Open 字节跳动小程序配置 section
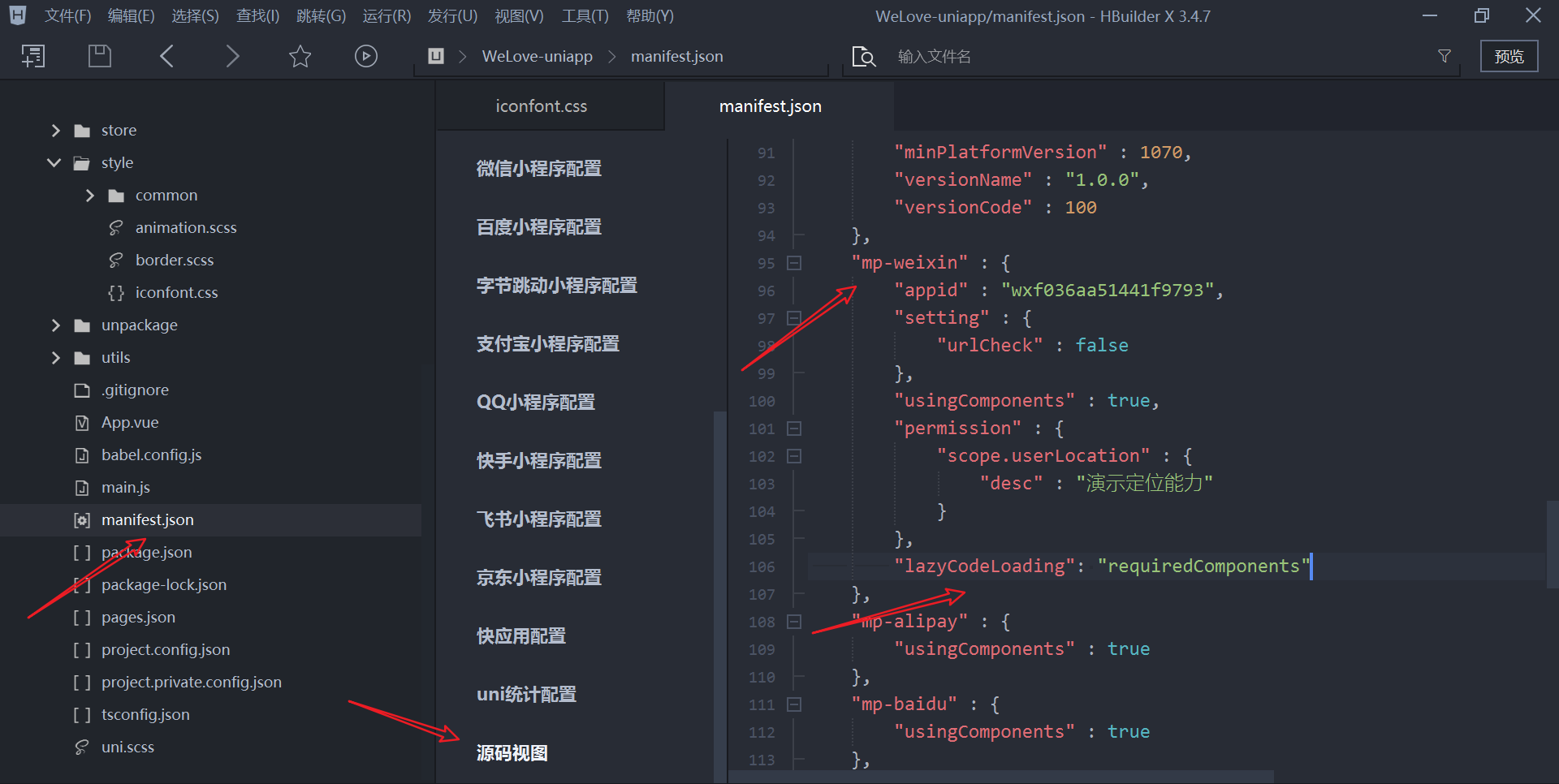1559x784 pixels. [557, 286]
